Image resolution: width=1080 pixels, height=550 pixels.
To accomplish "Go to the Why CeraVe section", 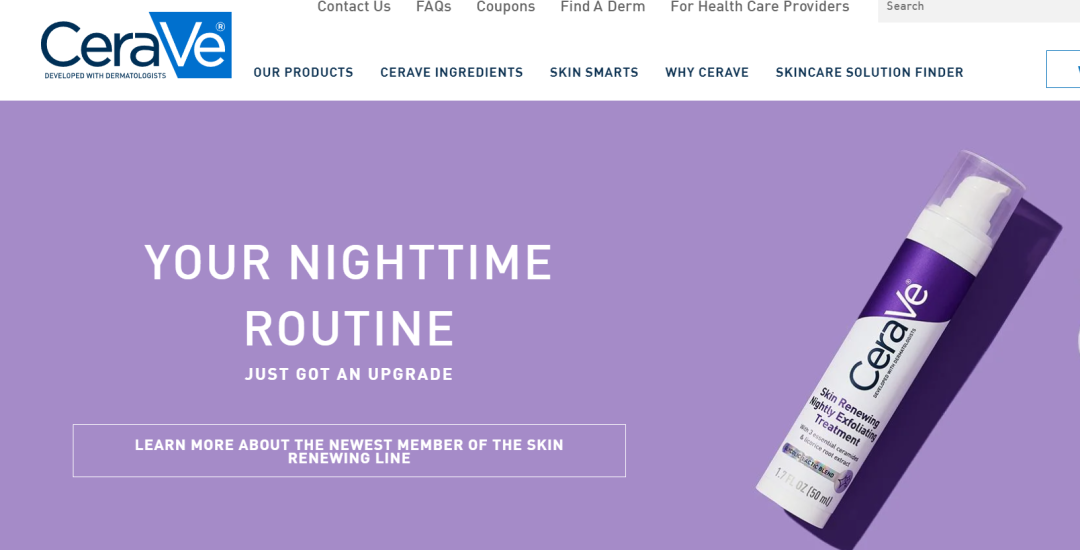I will tap(707, 72).
